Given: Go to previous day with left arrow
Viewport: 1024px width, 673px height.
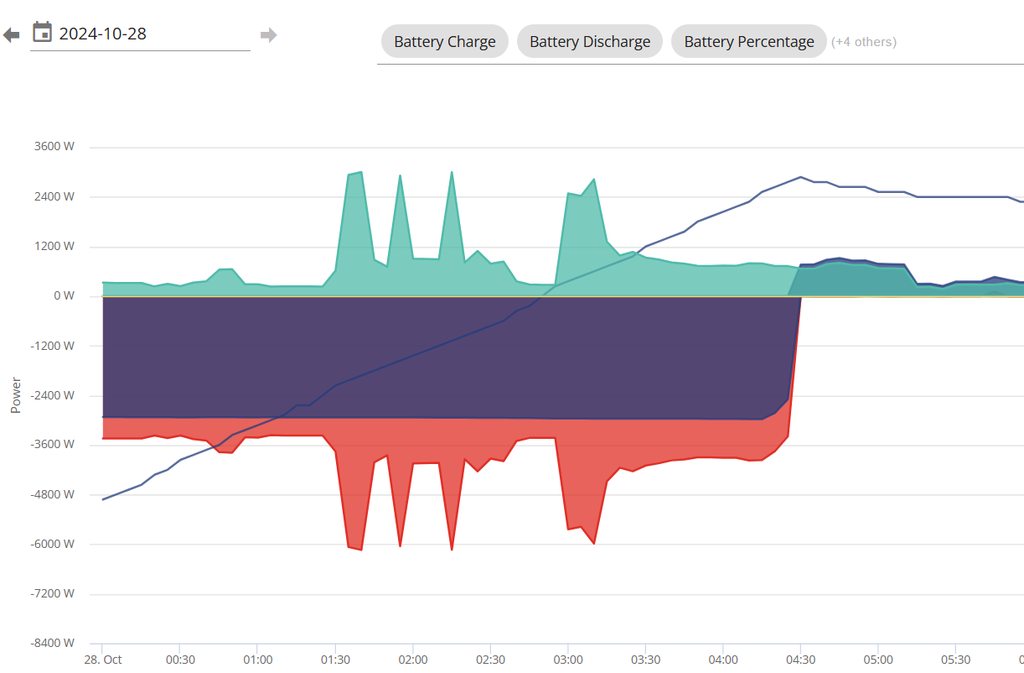Looking at the screenshot, I should (x=11, y=35).
